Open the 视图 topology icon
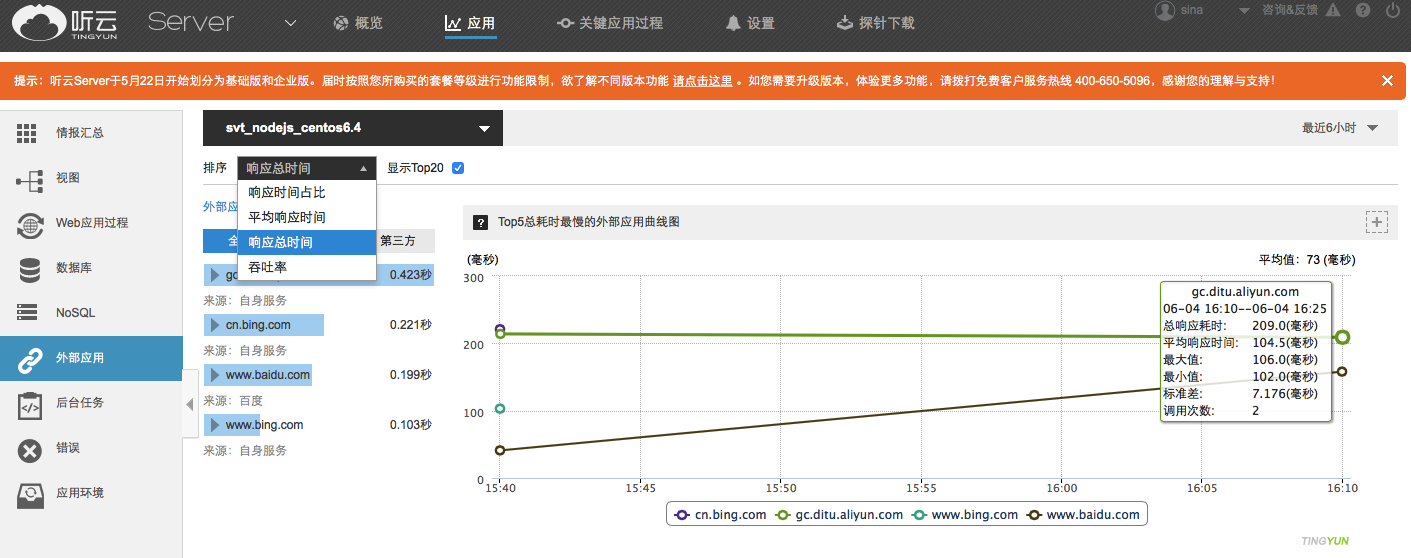1411x558 pixels. (29, 179)
